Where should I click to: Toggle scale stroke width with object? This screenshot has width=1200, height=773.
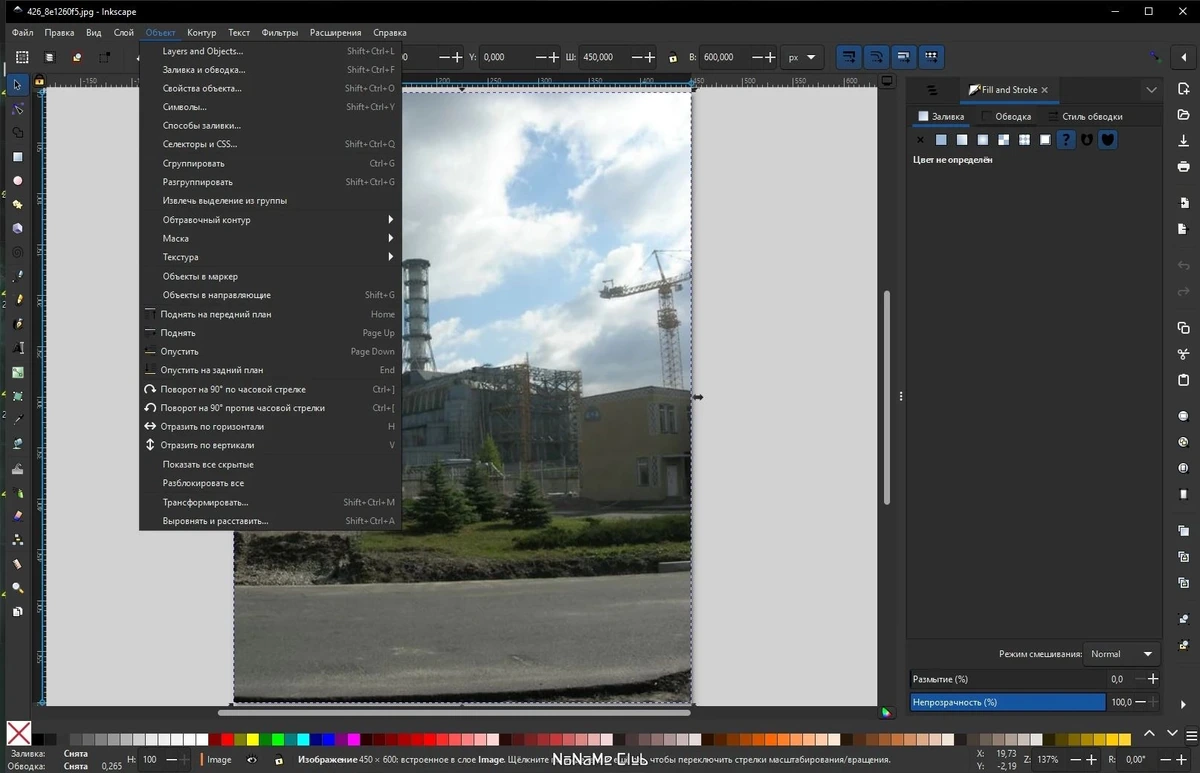pyautogui.click(x=848, y=57)
